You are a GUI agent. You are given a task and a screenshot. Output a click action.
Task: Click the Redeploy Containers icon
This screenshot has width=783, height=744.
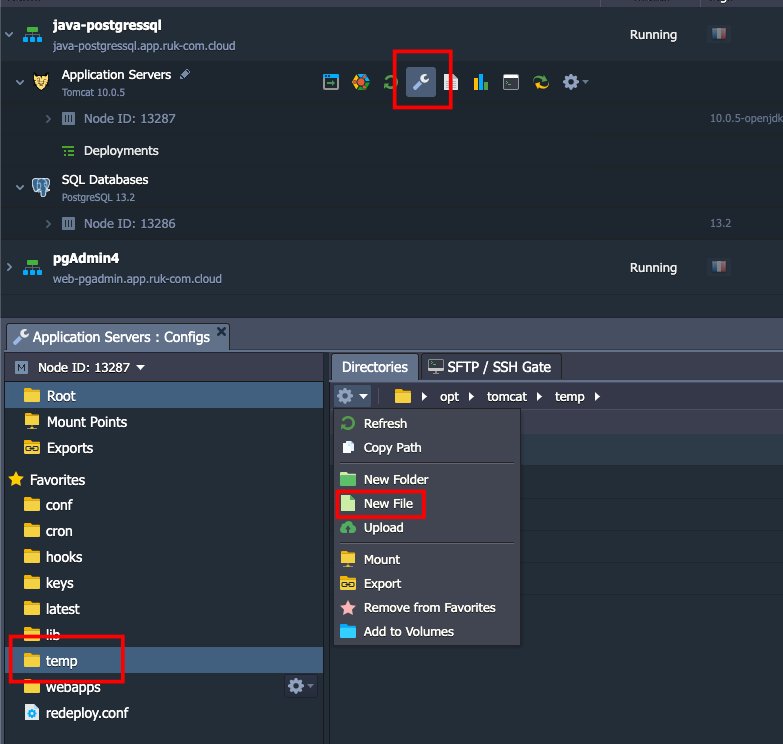[541, 81]
